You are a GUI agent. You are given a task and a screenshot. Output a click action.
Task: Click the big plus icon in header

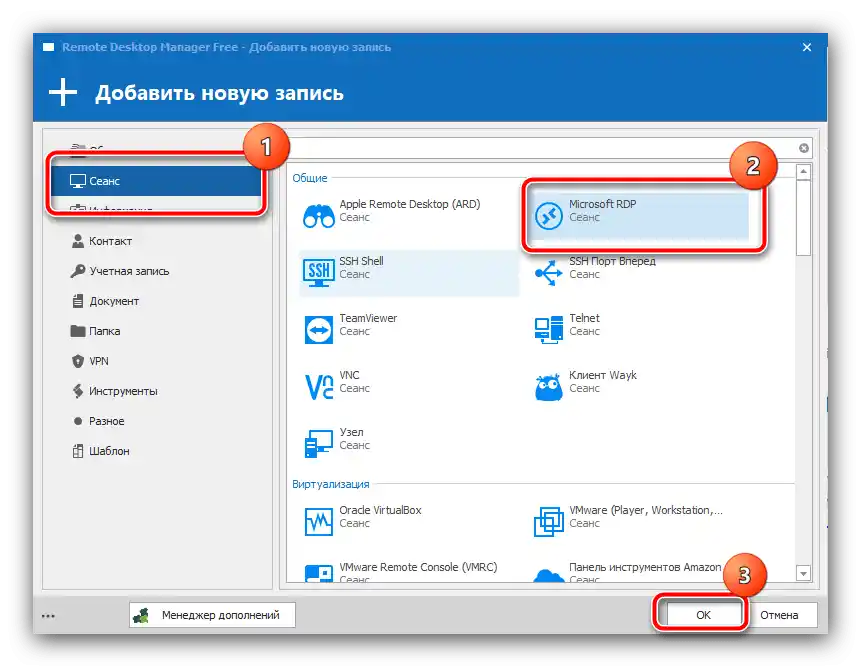point(63,92)
